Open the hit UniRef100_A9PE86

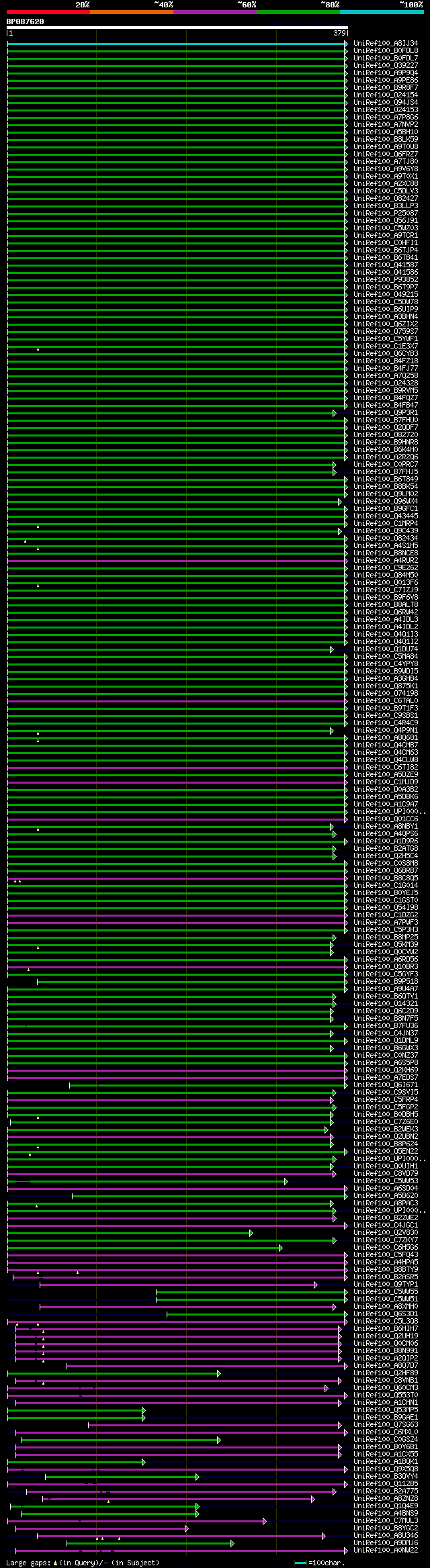click(386, 81)
